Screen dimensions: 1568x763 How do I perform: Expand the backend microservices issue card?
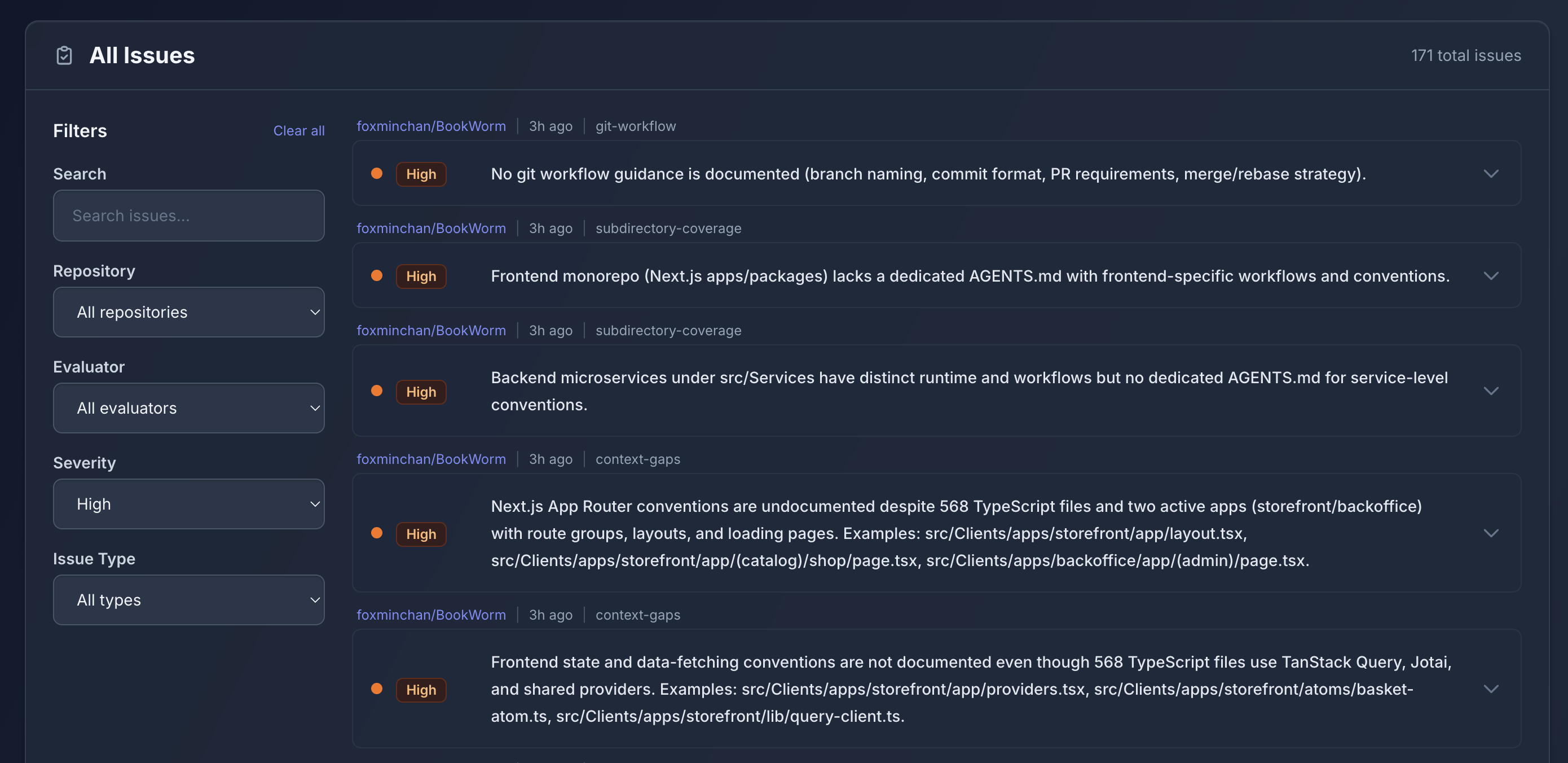click(x=1491, y=391)
